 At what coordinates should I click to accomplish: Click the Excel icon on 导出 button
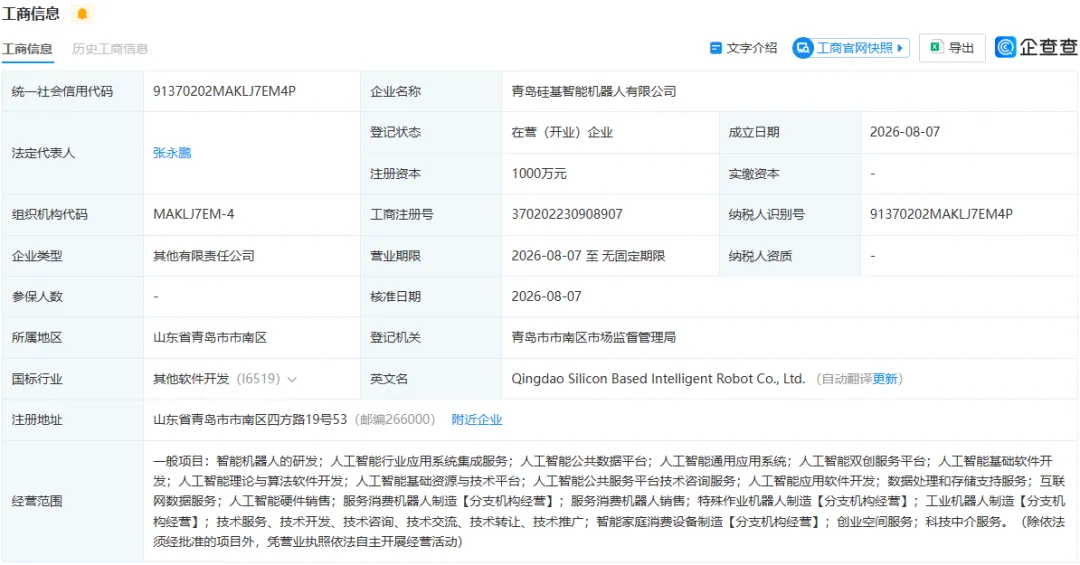(x=936, y=47)
